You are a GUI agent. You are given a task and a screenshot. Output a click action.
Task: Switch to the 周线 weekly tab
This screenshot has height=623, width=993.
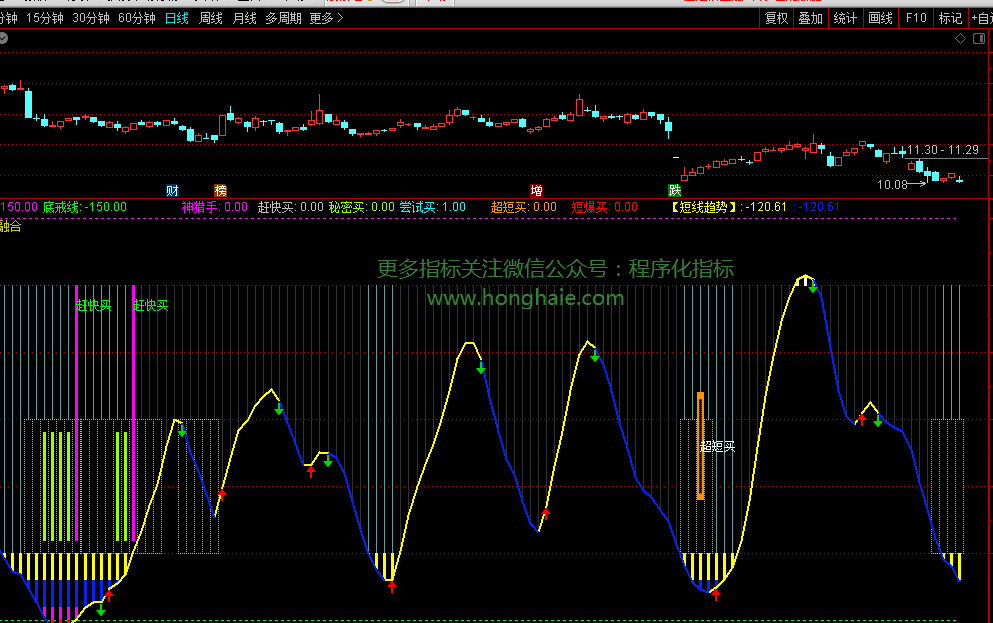pyautogui.click(x=210, y=18)
